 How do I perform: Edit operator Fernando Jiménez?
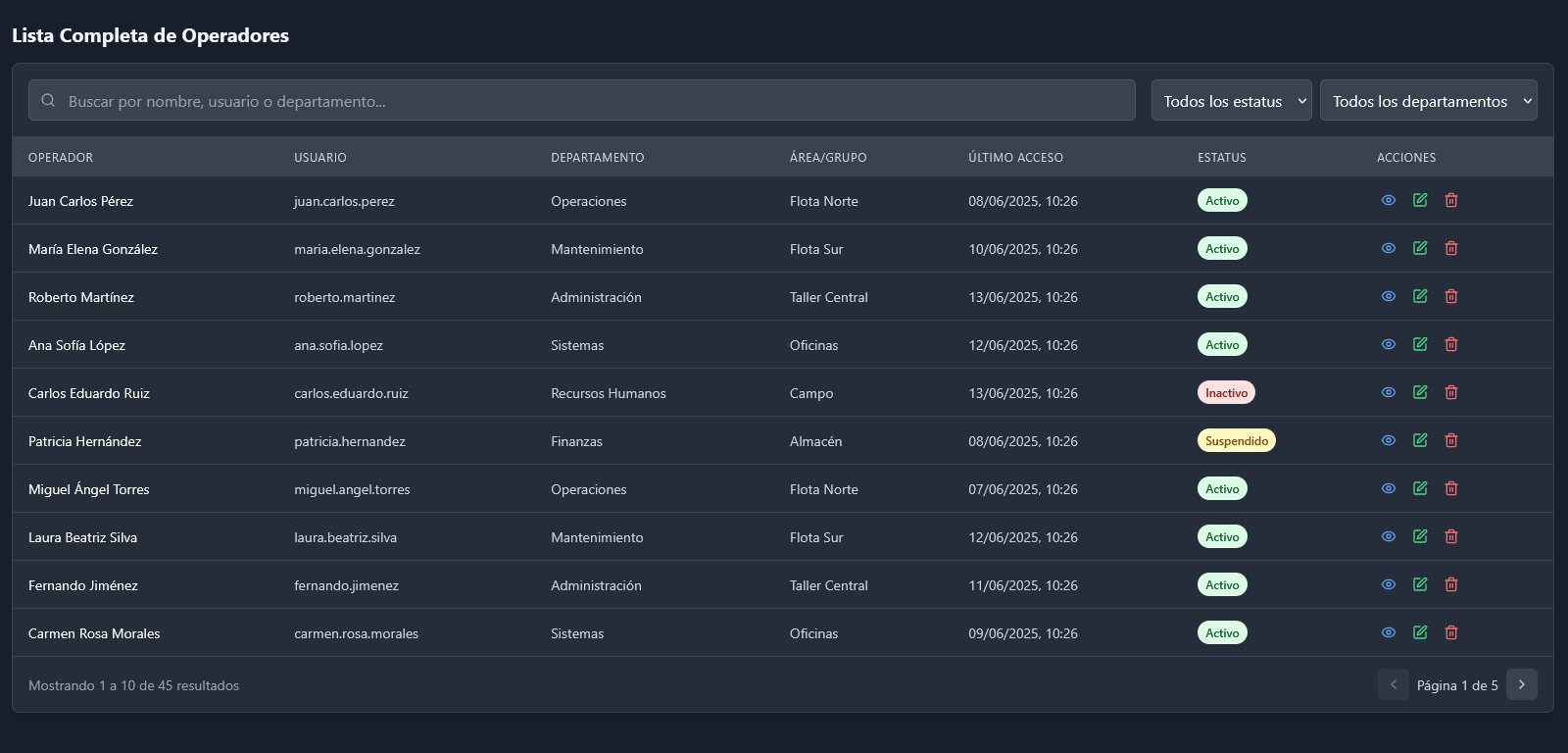pos(1420,584)
